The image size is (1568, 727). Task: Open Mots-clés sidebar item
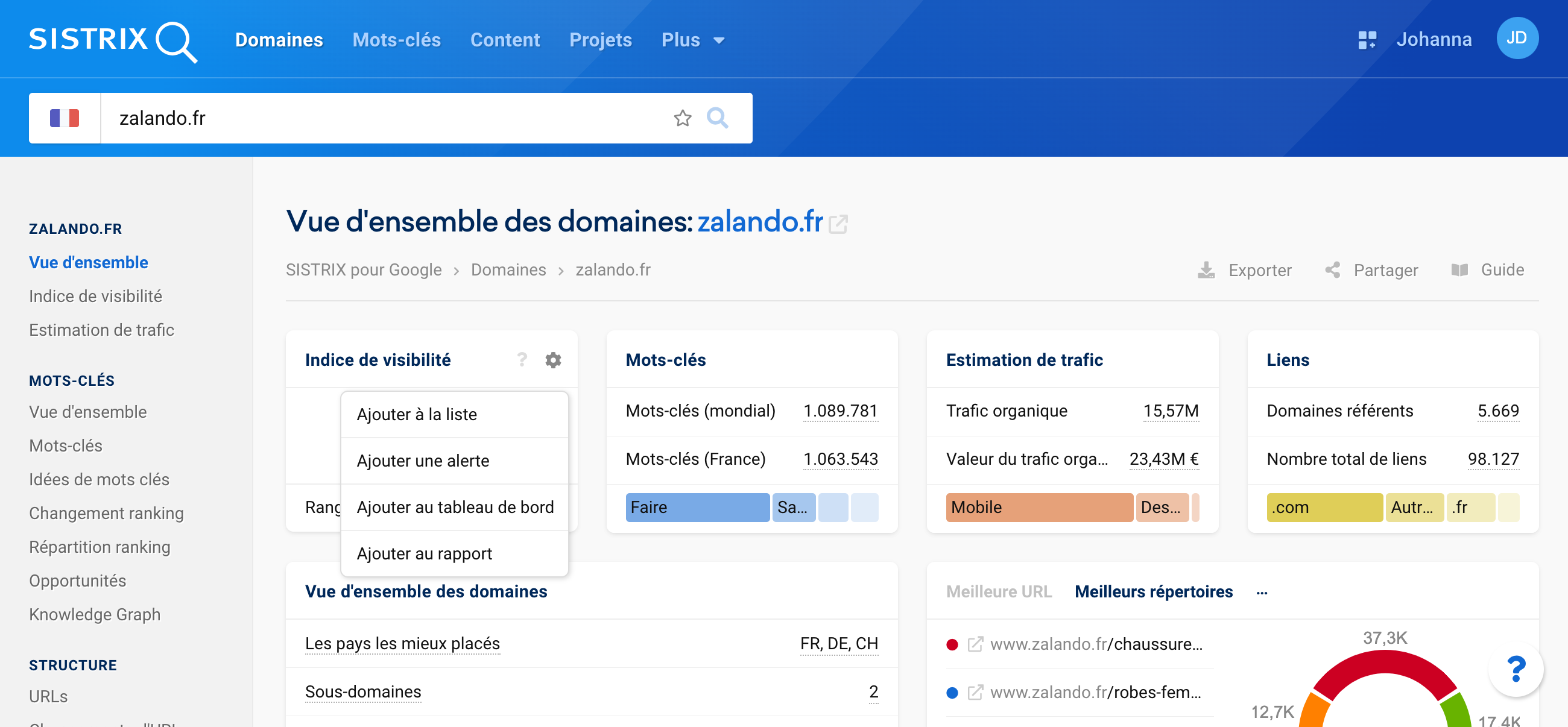point(66,446)
